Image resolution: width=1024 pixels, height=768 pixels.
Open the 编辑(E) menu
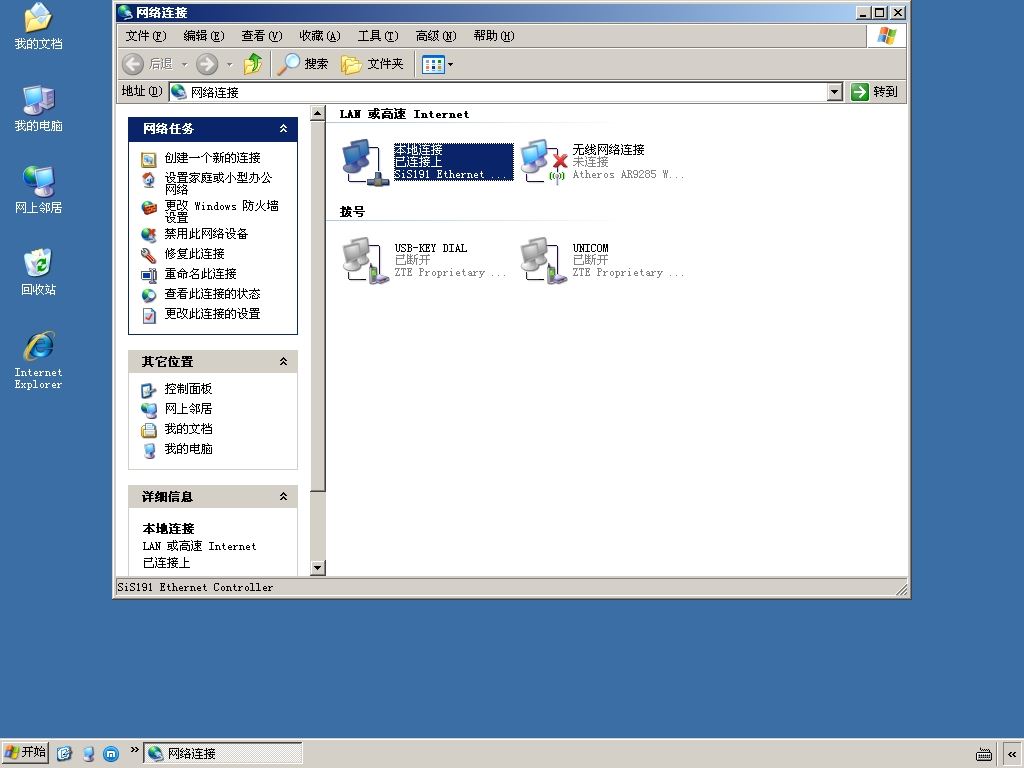coord(204,36)
